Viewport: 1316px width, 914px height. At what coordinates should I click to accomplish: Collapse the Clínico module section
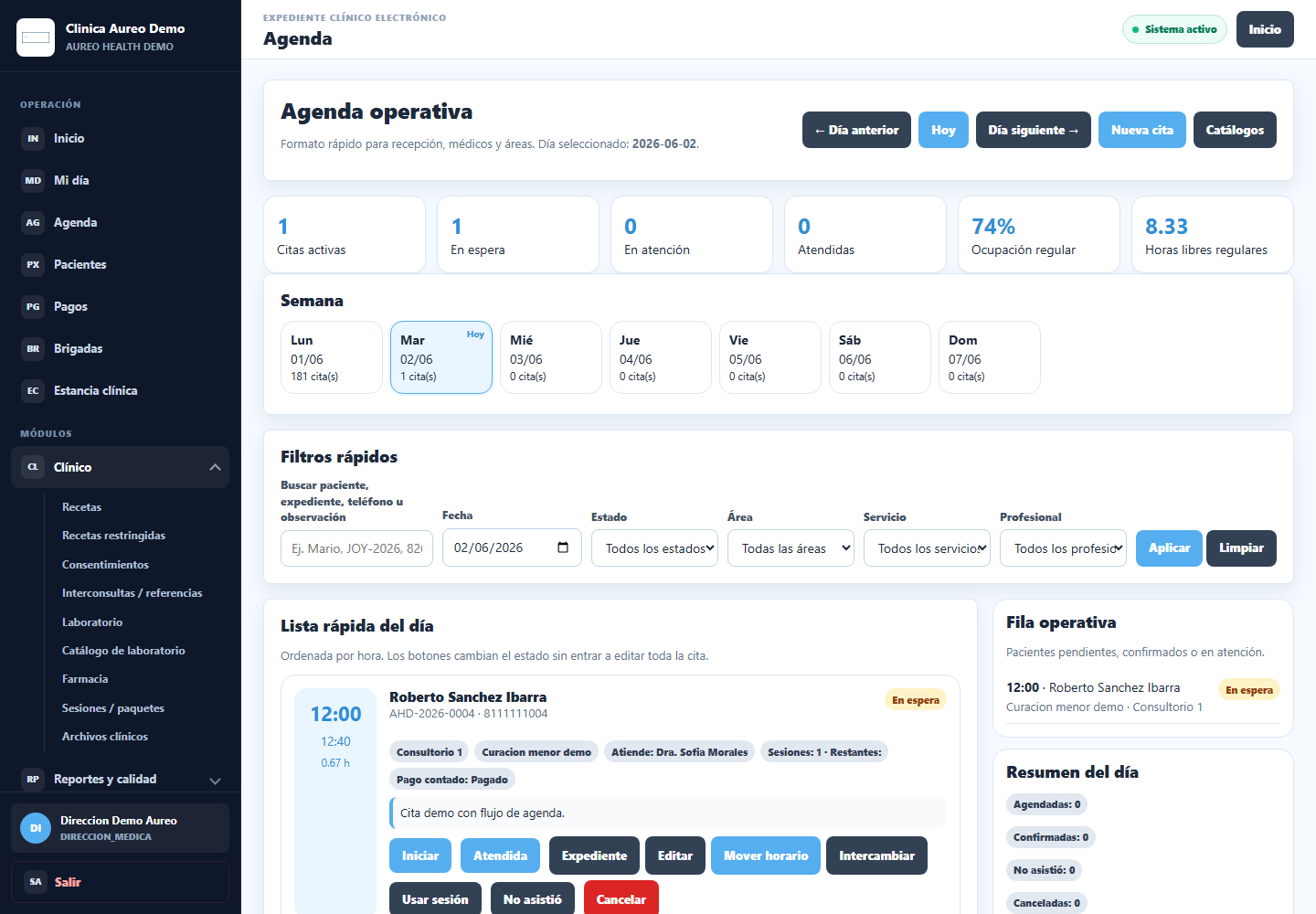(215, 467)
